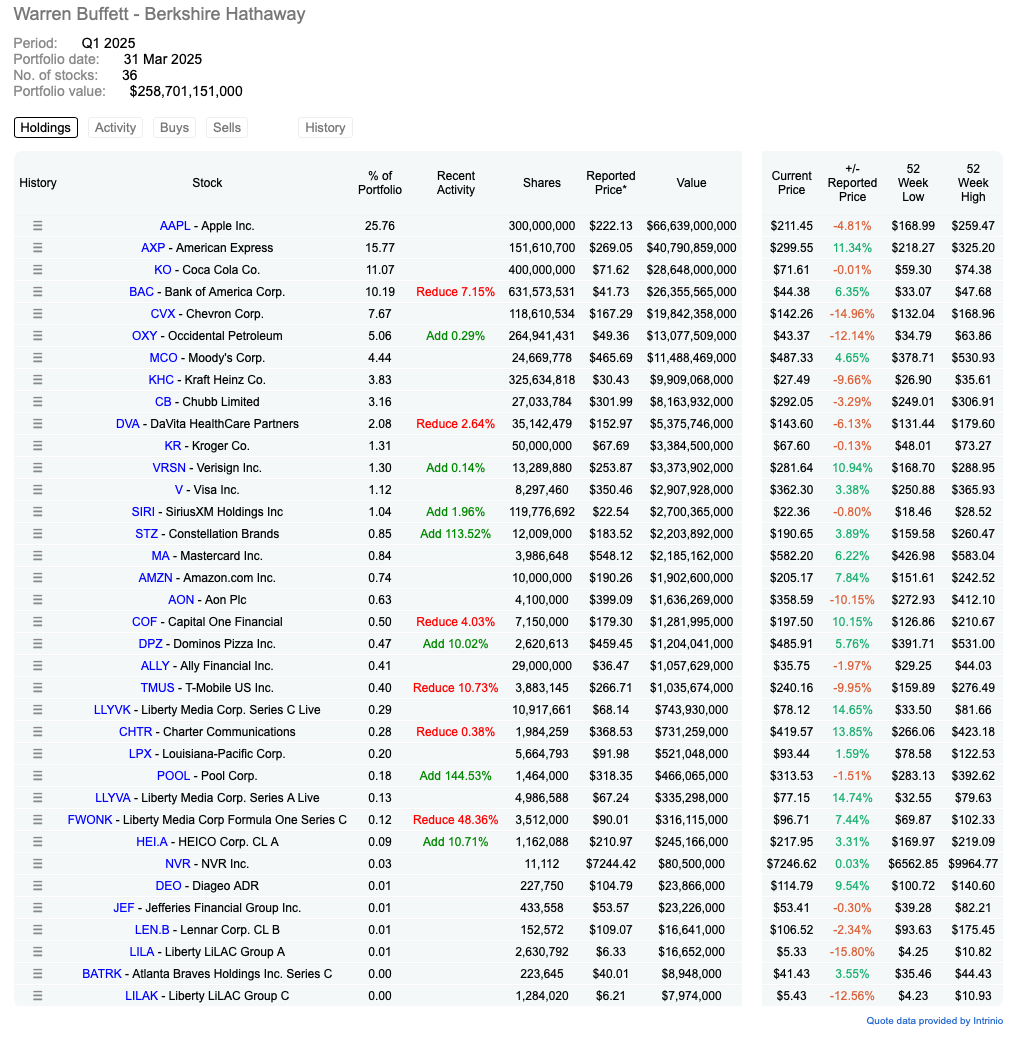Click Ally Financial history icon
The image size is (1014, 1041).
[x=38, y=665]
